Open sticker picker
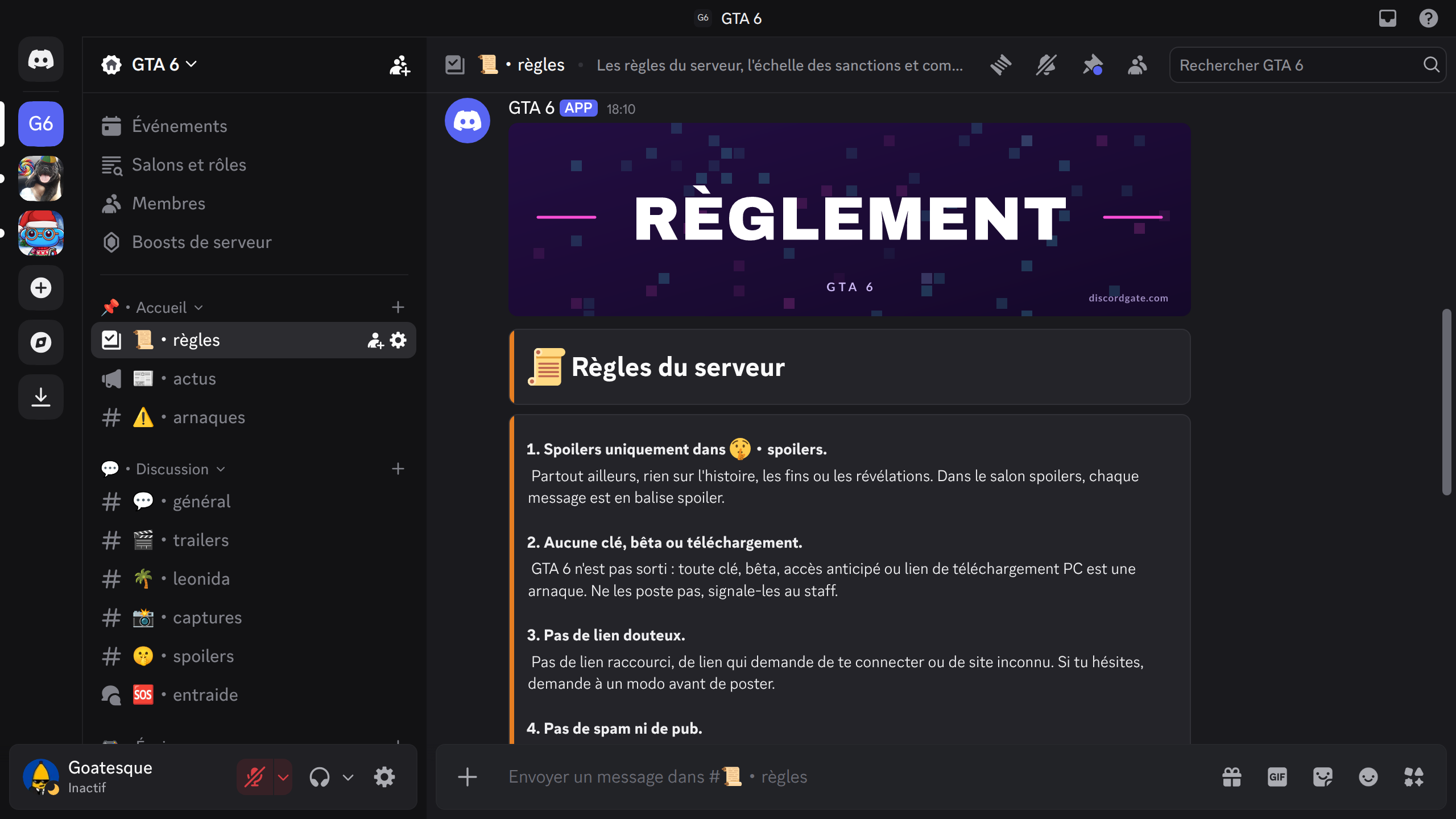The image size is (1456, 819). pos(1323,777)
